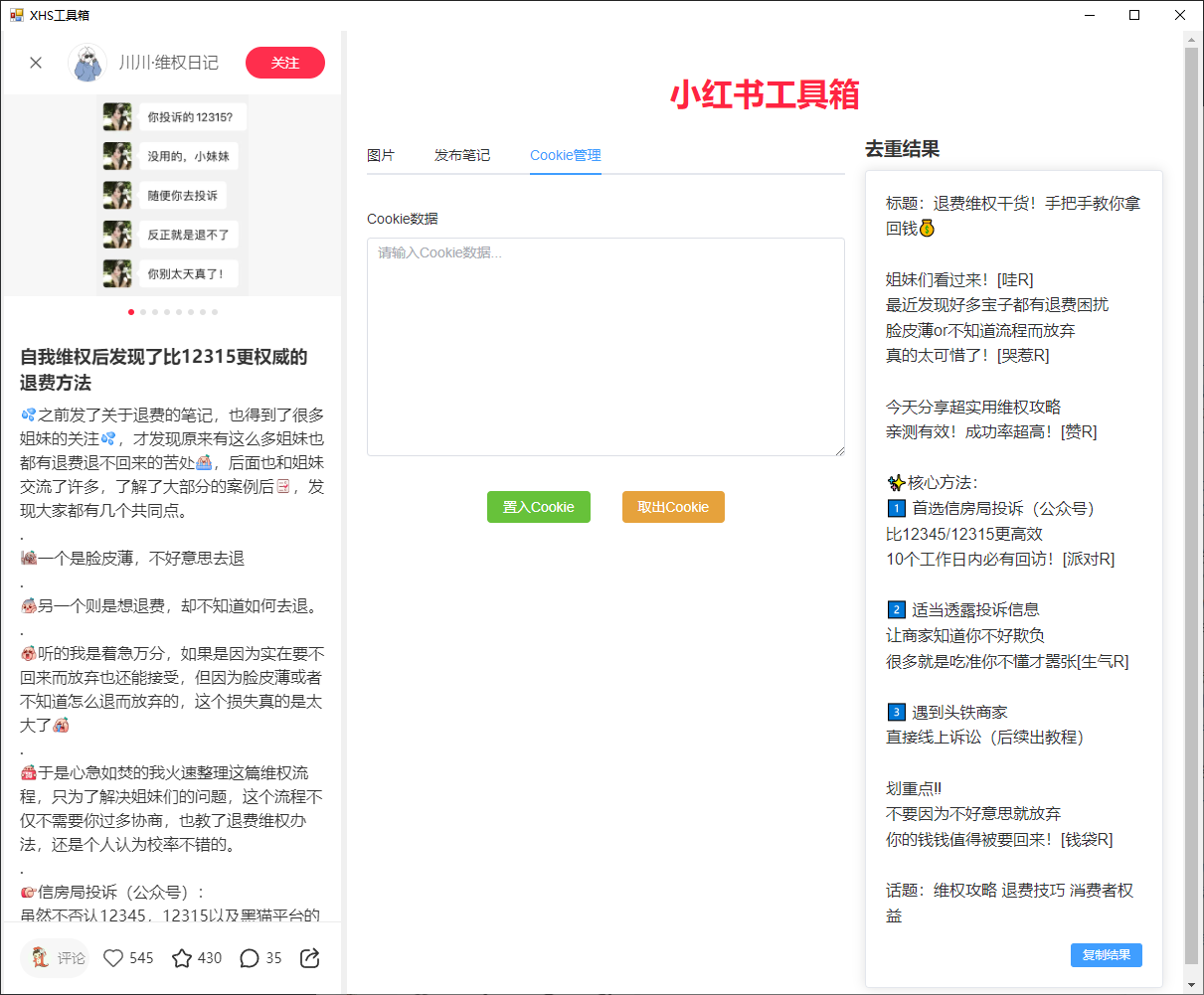Click the XHS工具箱 app icon in title bar

click(16, 15)
